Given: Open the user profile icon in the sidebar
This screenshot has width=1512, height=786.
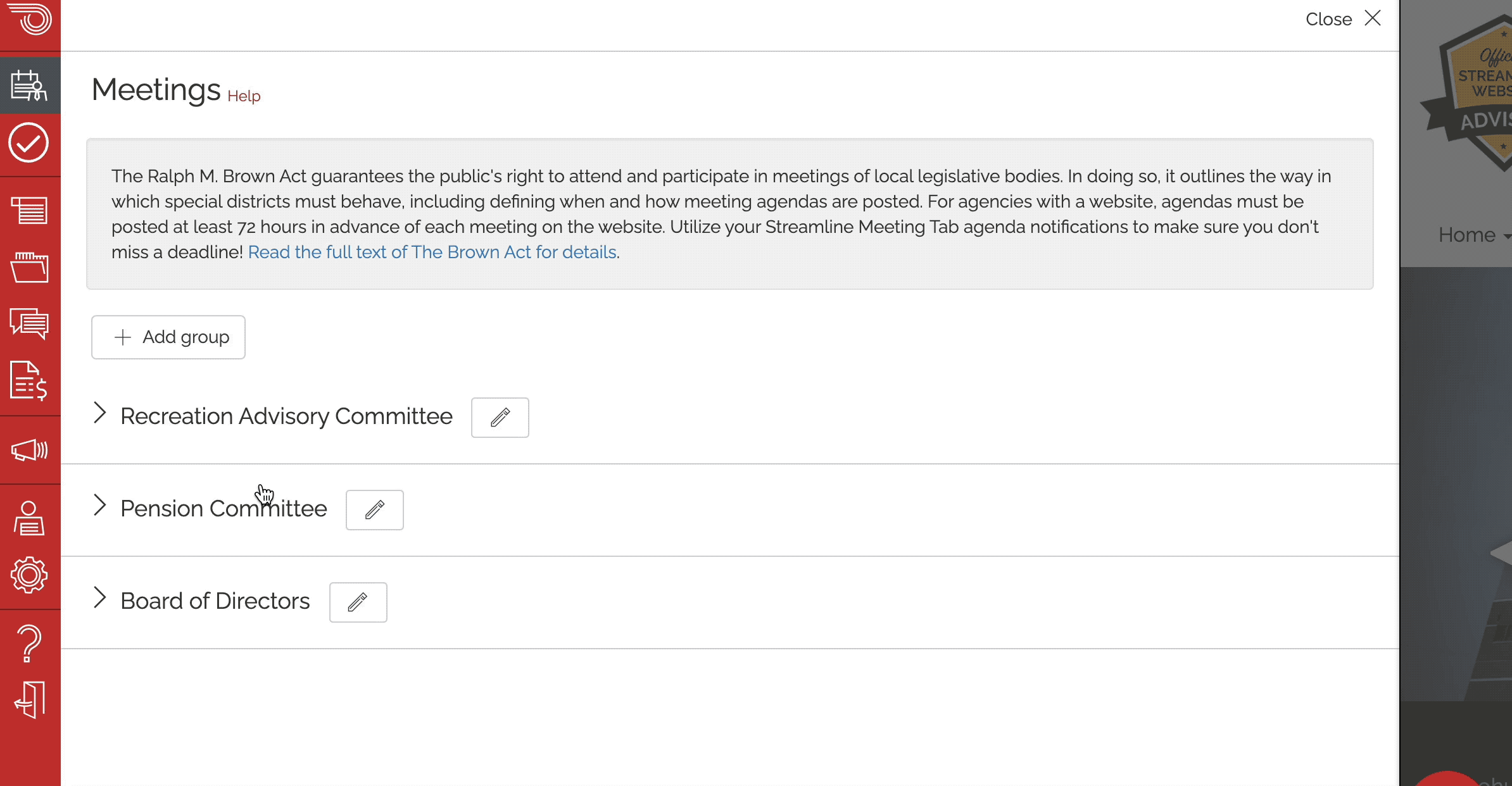Looking at the screenshot, I should 29,518.
